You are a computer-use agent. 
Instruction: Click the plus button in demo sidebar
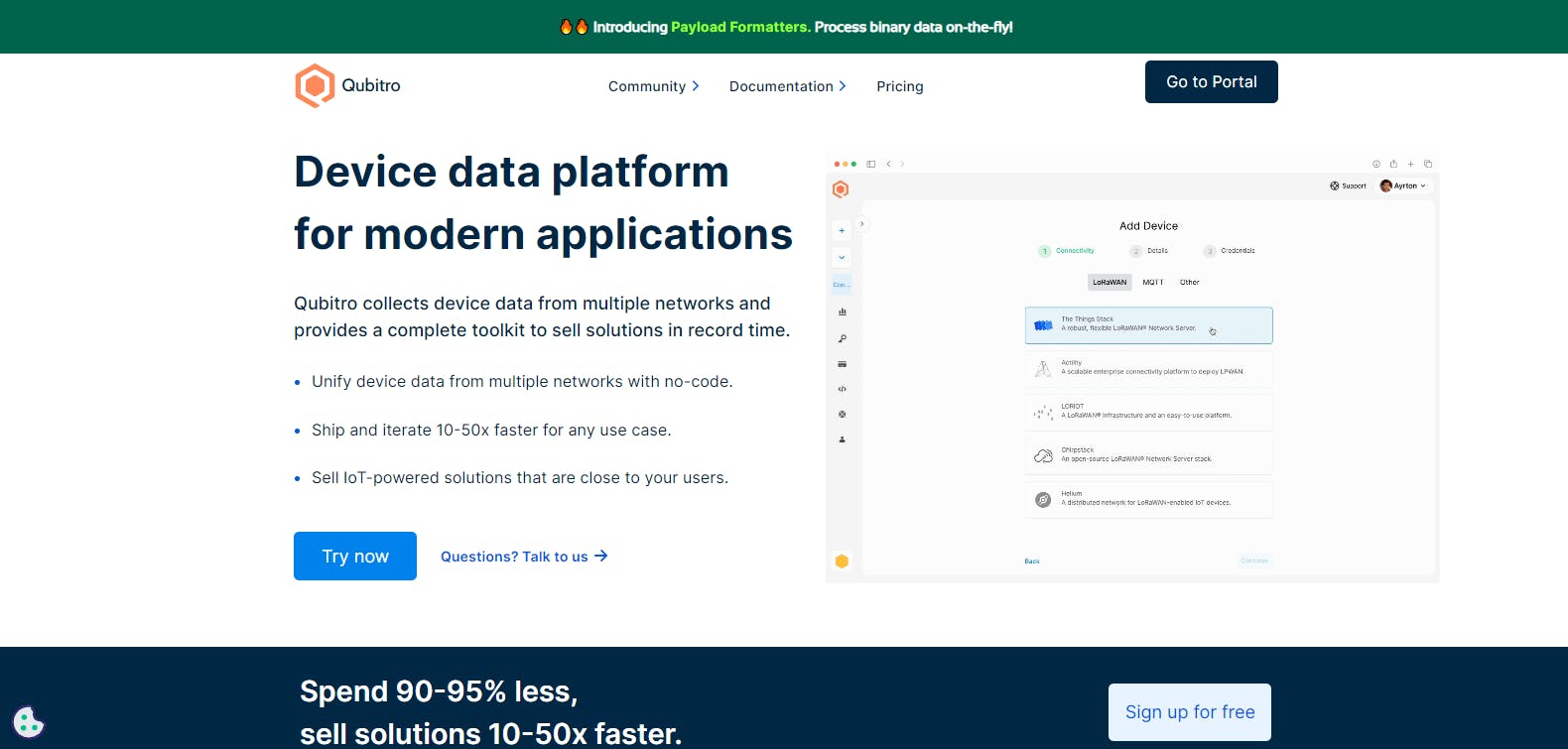(x=842, y=230)
